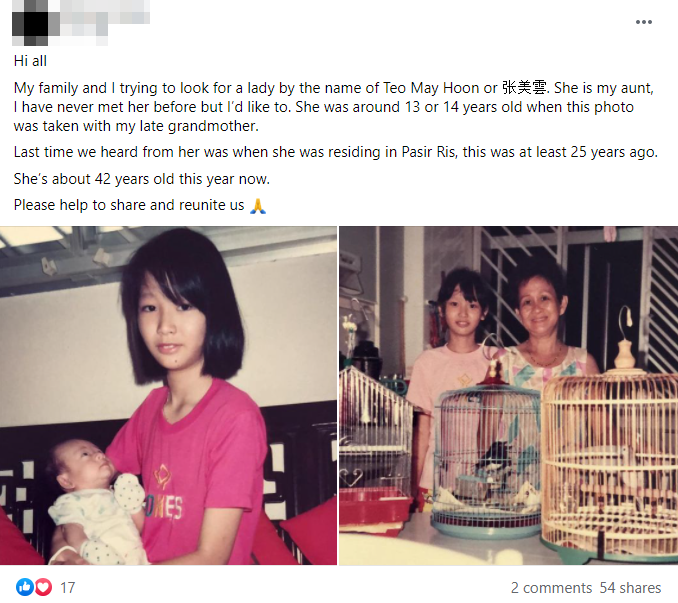Open the 2 comments link
Screen dimensions: 678x603
click(x=551, y=587)
